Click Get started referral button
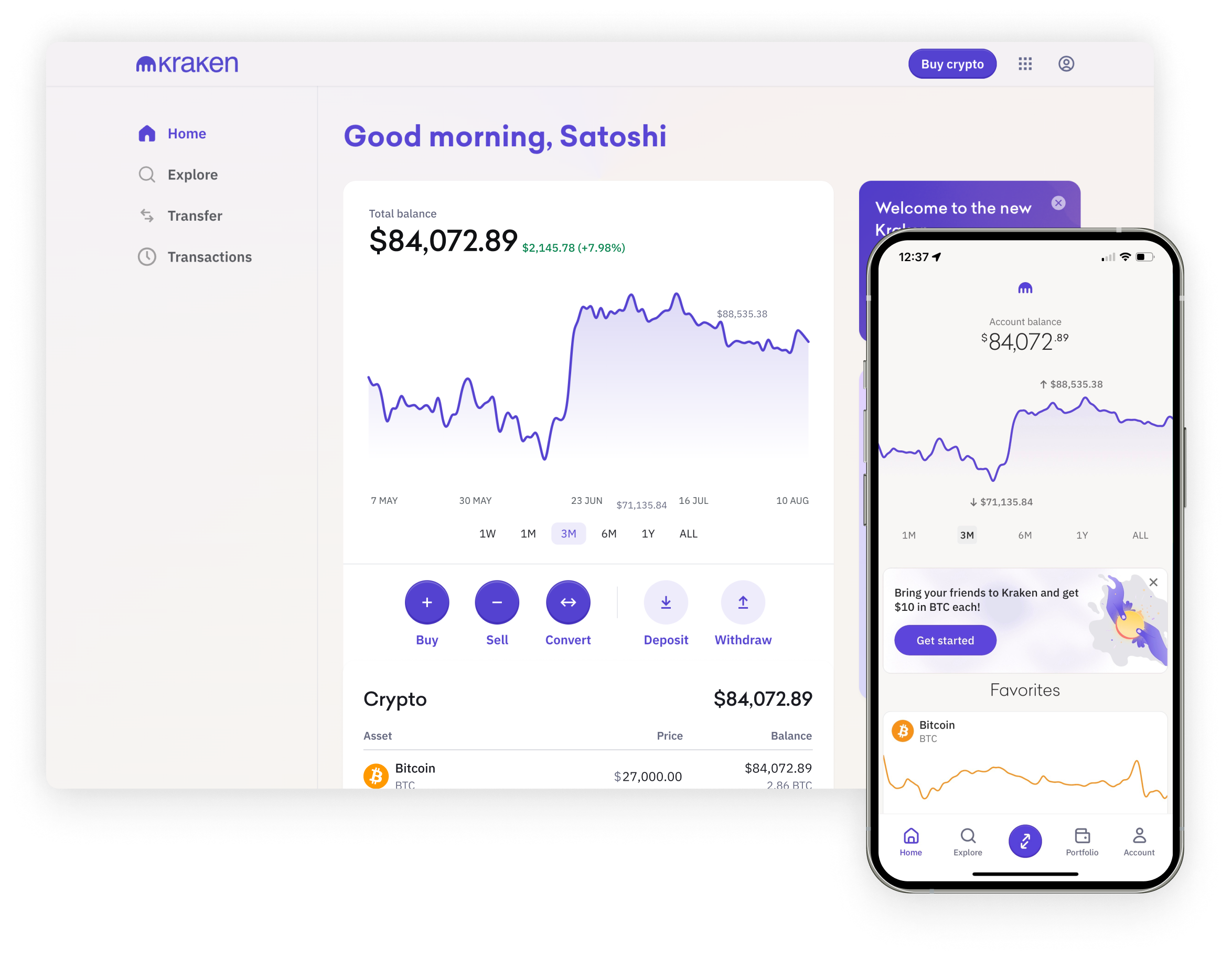 click(943, 640)
